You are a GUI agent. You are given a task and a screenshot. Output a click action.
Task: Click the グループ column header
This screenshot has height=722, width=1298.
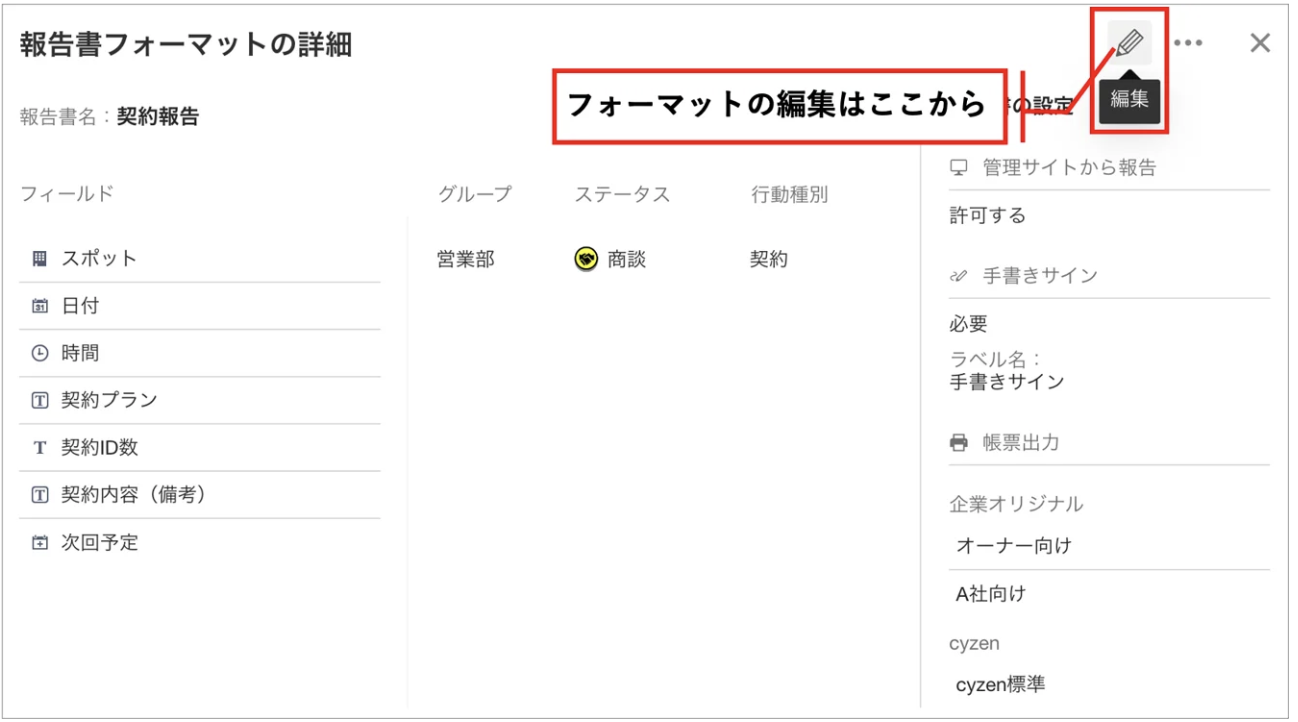click(x=474, y=194)
